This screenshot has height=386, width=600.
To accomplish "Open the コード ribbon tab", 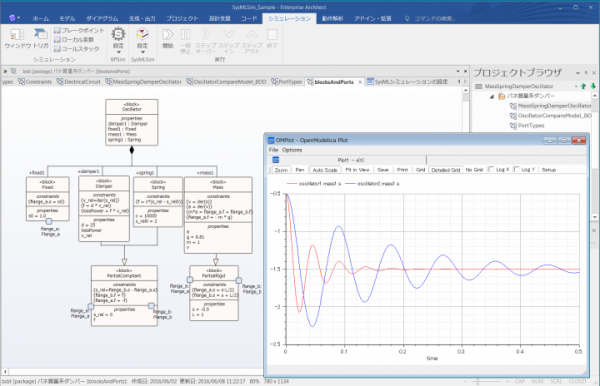I will pyautogui.click(x=249, y=18).
